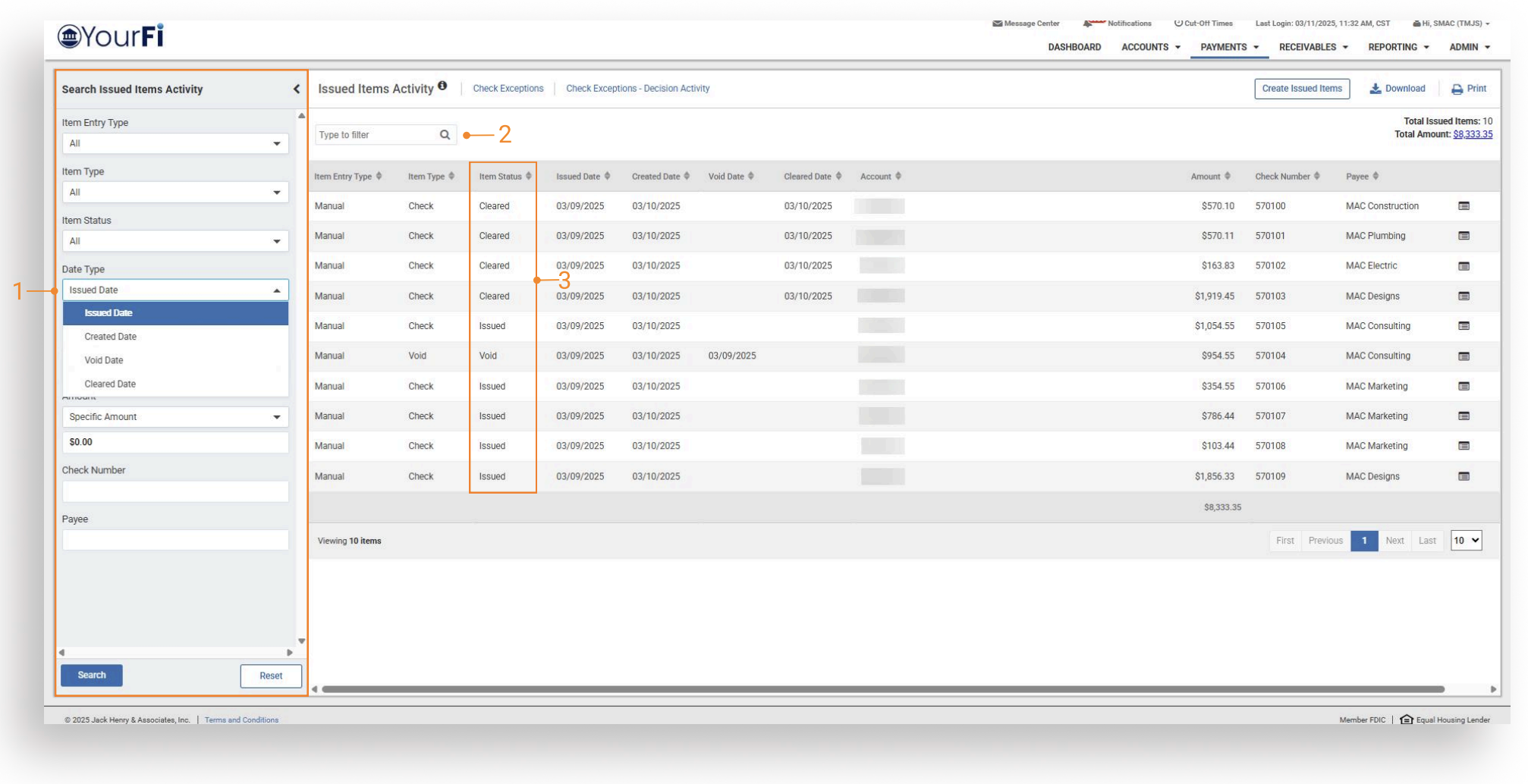Open detail icon for MAC Construction row

coord(1464,206)
